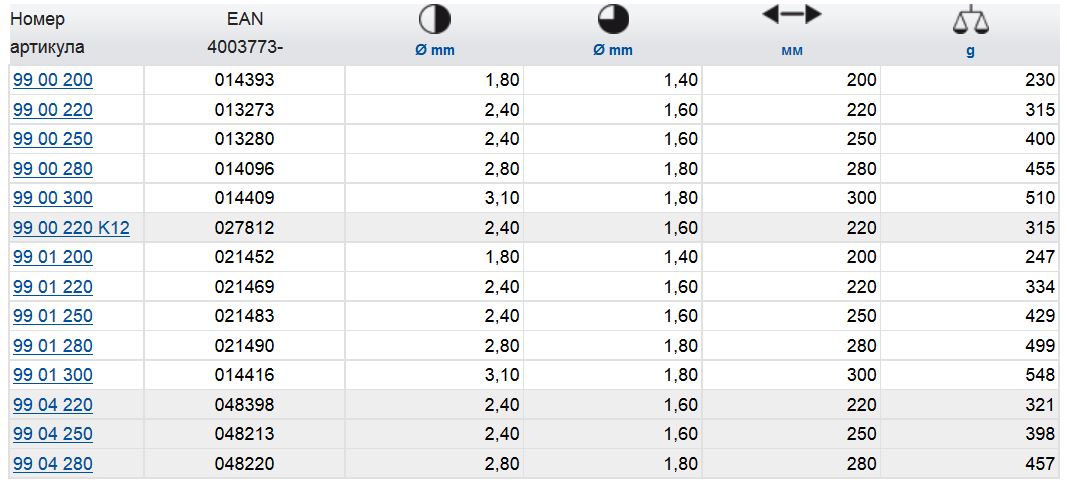This screenshot has width=1067, height=487.
Task: Go to article 99 00 300
Action: pyautogui.click(x=52, y=198)
